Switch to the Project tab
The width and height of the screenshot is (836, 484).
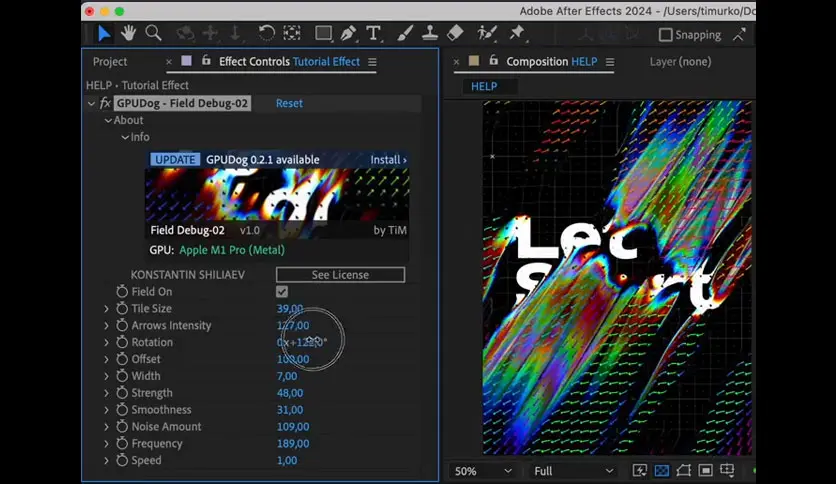tap(110, 62)
